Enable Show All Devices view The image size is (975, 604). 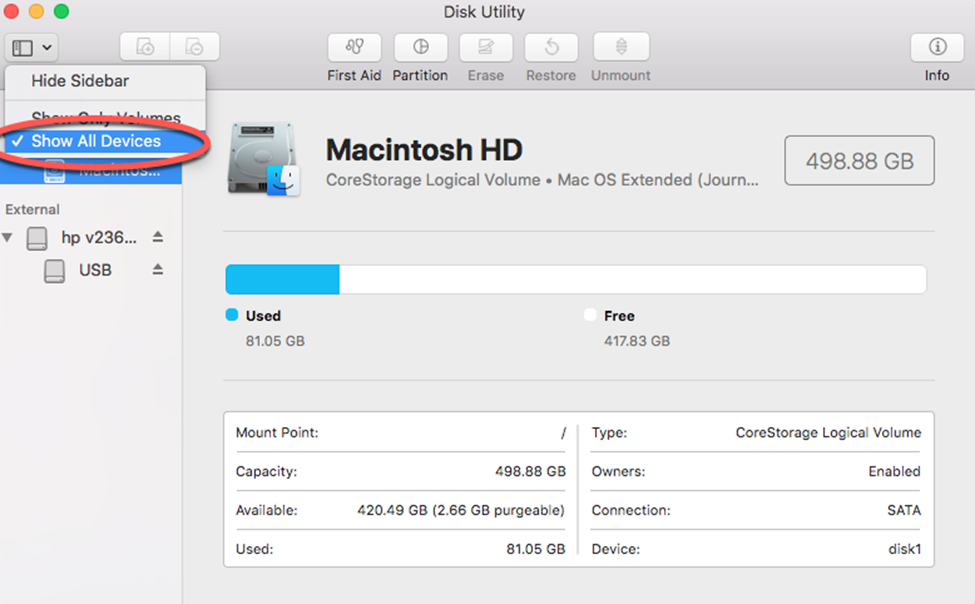tap(95, 141)
